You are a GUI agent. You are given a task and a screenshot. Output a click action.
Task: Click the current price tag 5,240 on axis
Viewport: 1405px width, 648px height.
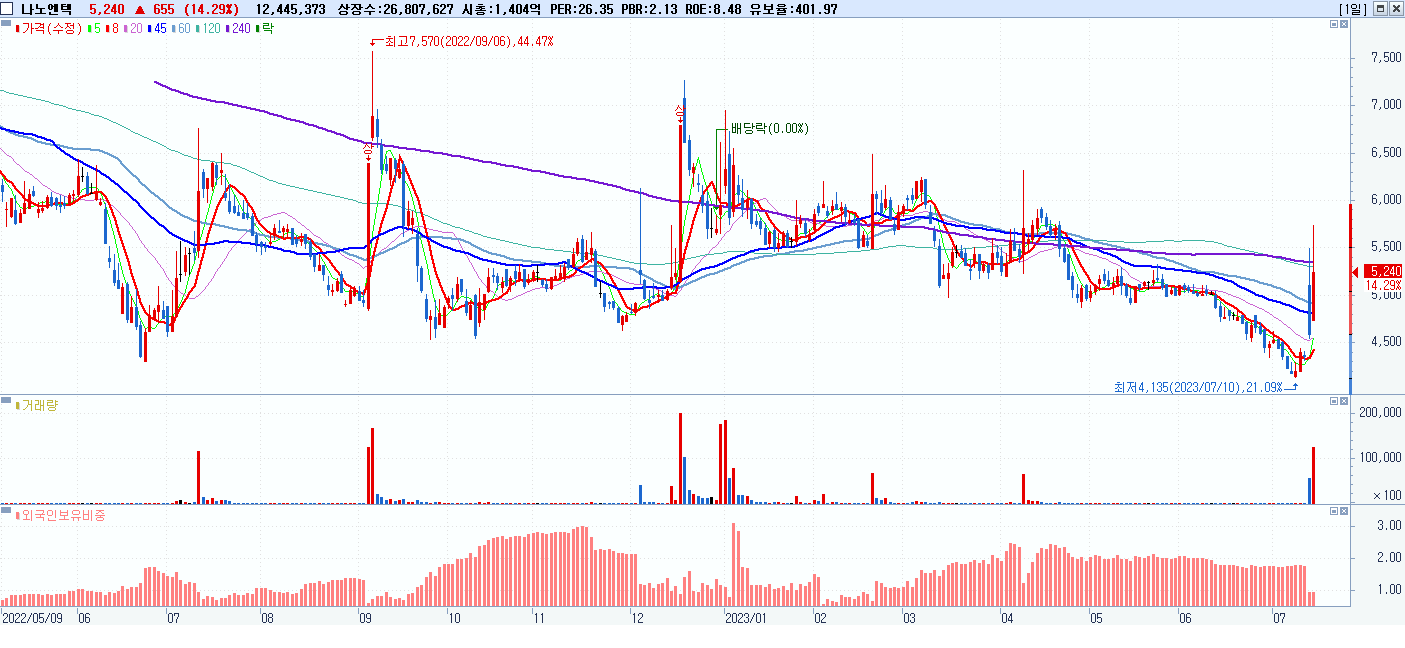1385,271
